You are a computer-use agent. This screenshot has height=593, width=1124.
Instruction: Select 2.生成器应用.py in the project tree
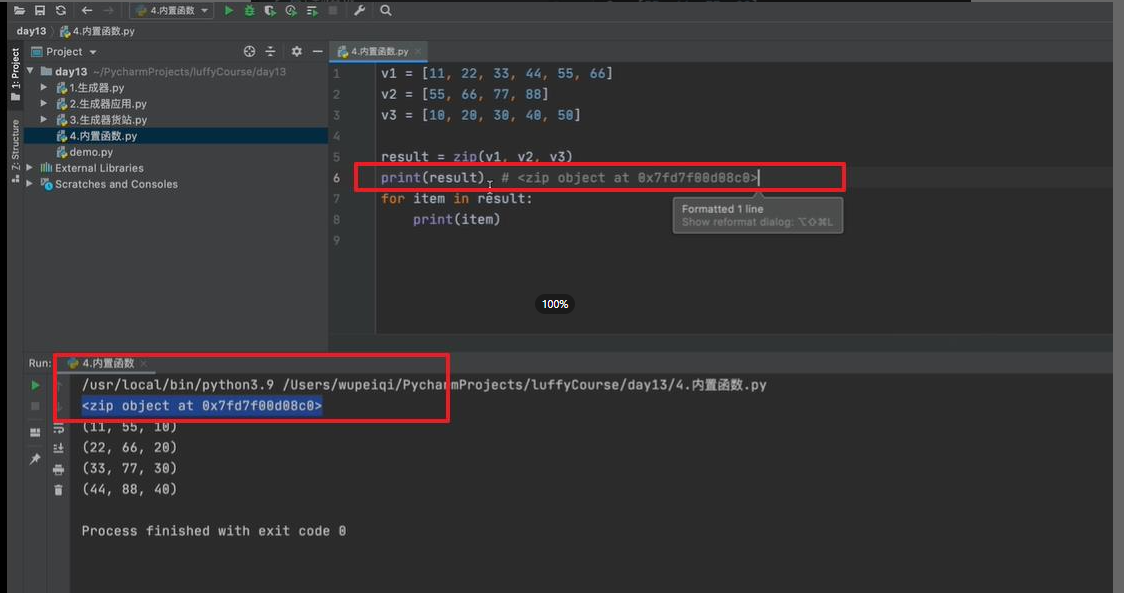click(101, 104)
